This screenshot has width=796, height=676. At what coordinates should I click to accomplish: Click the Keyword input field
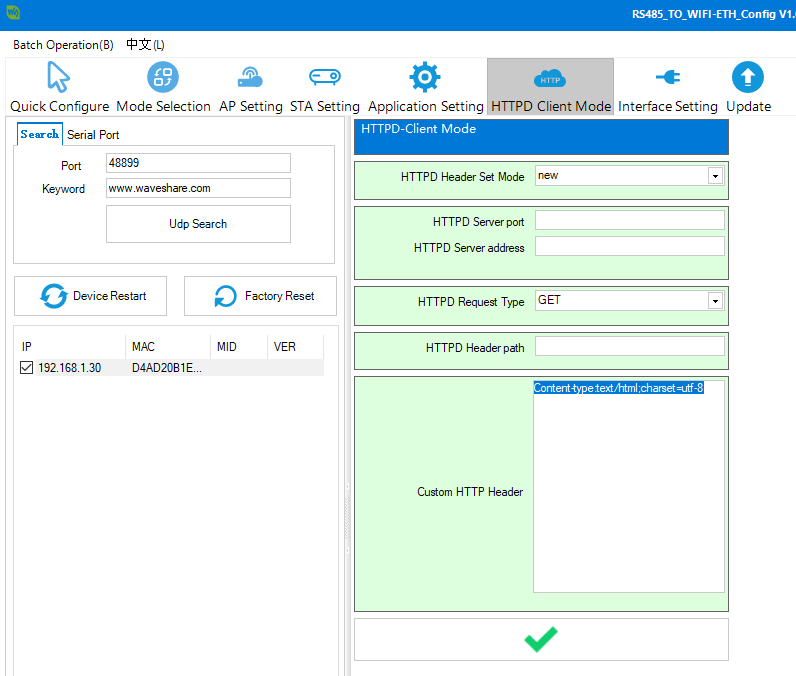tap(198, 188)
